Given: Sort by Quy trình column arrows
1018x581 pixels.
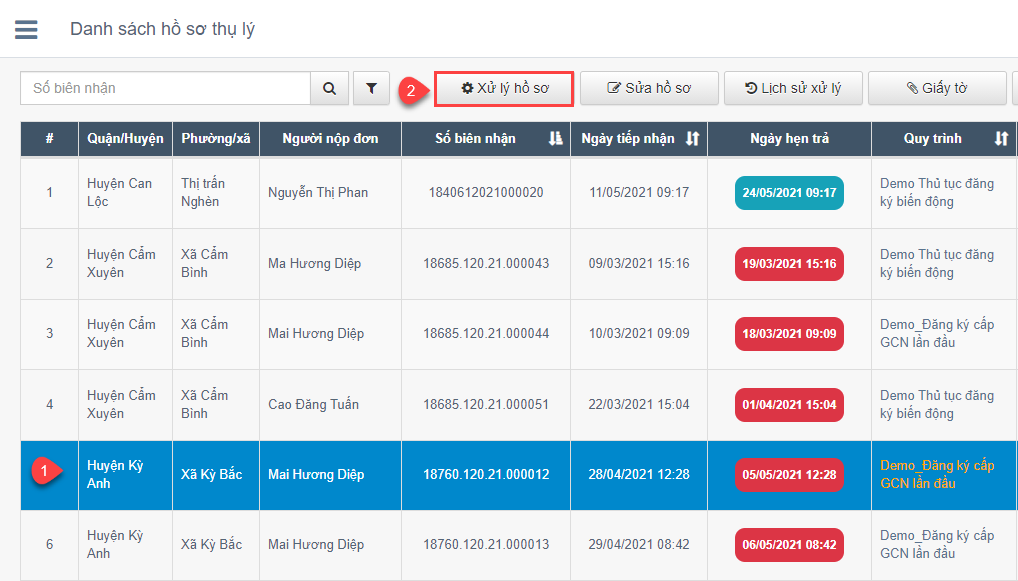Looking at the screenshot, I should 1001,139.
